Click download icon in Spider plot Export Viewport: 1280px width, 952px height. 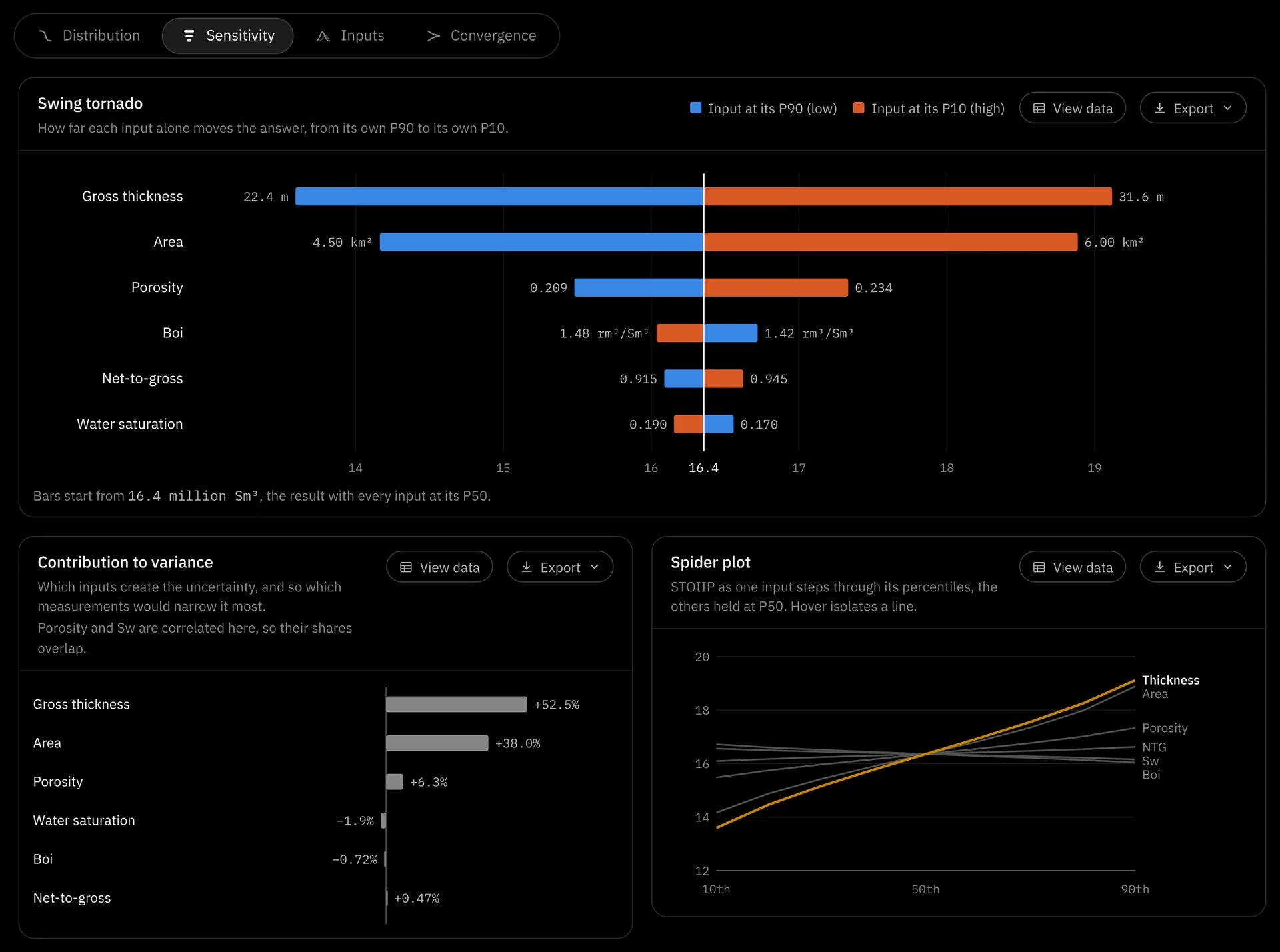1159,567
